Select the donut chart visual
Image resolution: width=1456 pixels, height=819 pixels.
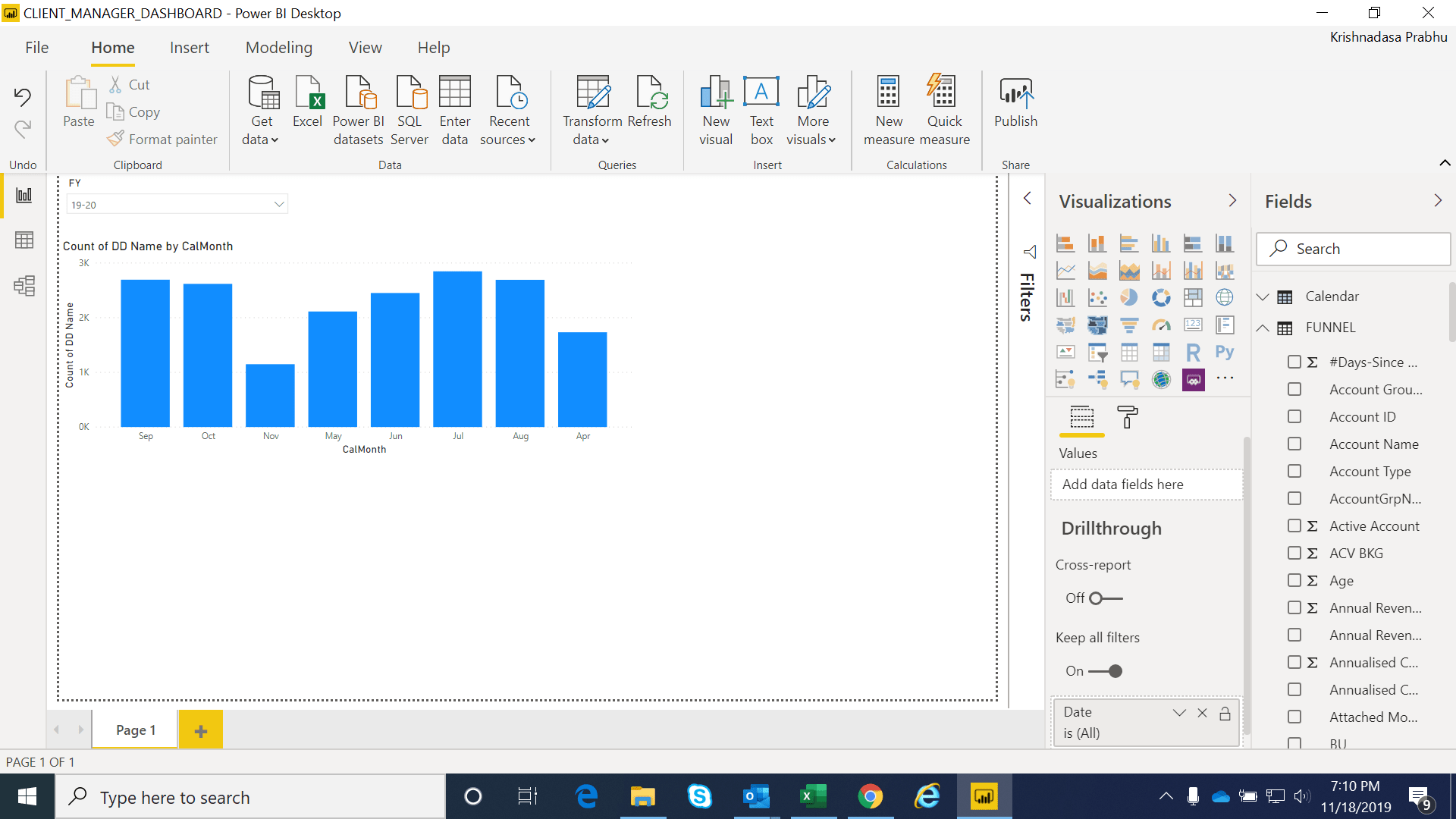(1161, 298)
